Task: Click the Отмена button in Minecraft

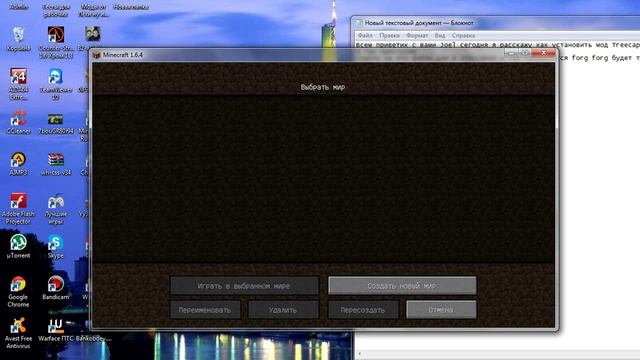Action: 441,310
